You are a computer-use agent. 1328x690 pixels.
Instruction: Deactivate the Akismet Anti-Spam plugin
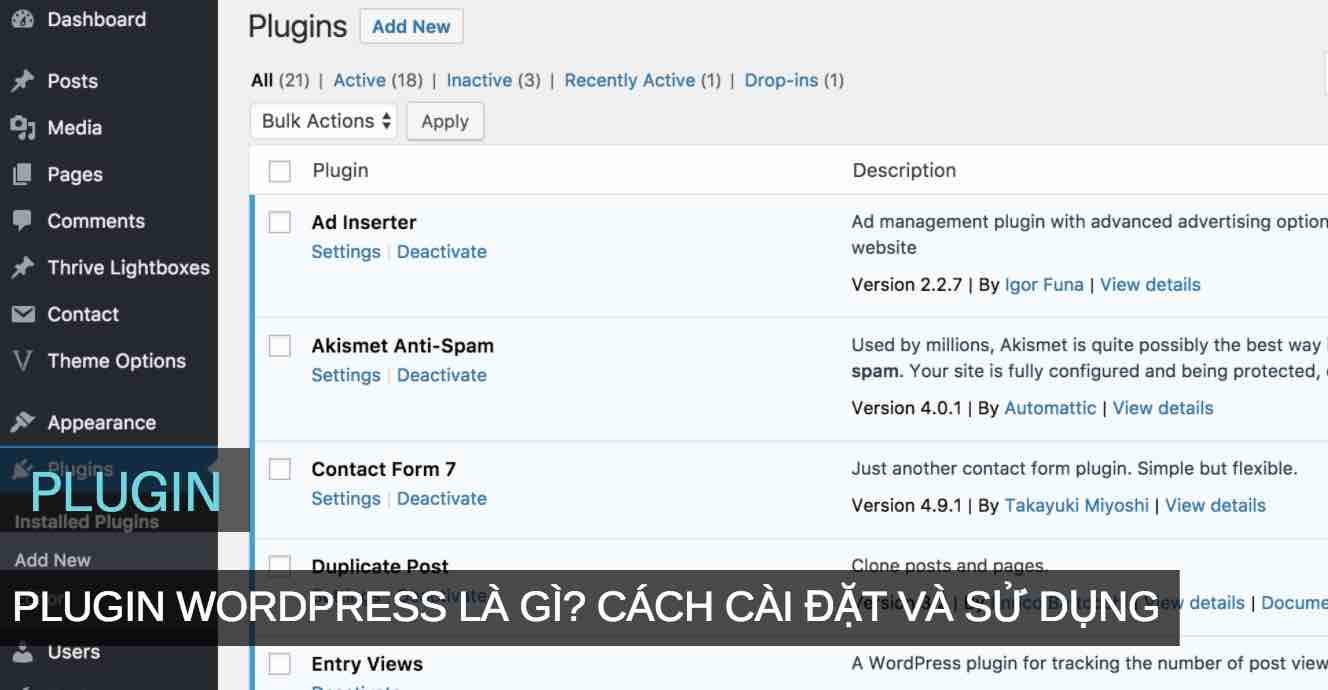[442, 375]
